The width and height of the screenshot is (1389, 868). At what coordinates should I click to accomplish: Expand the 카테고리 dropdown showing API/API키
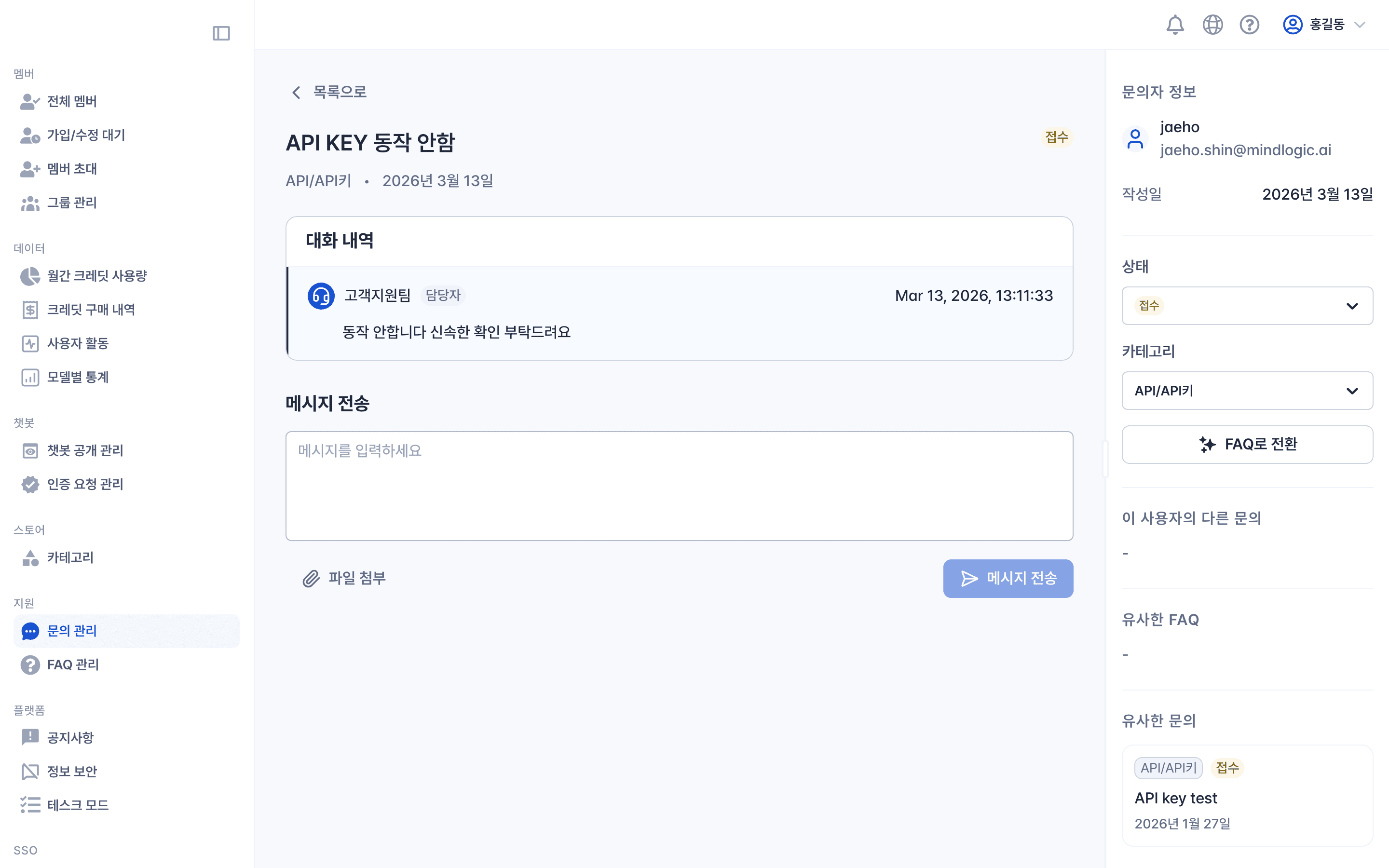1247,391
